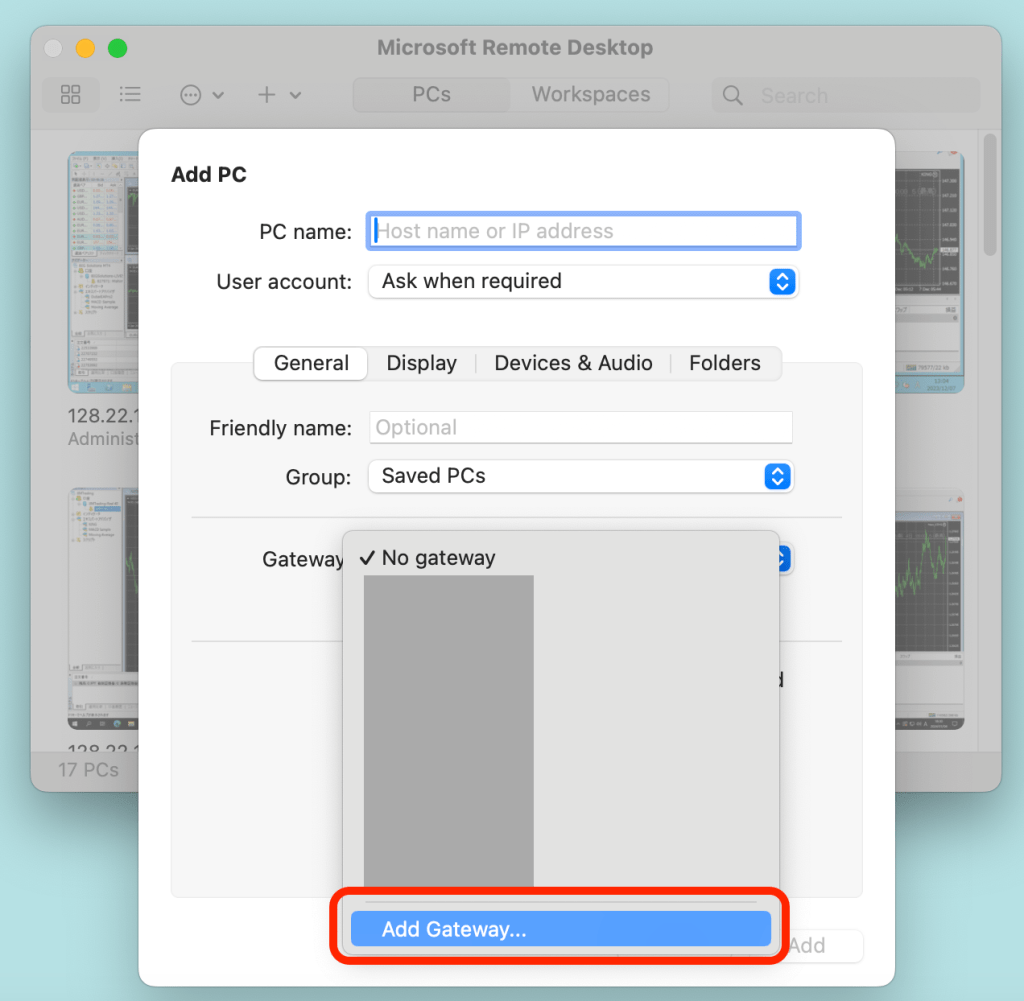Image resolution: width=1024 pixels, height=1001 pixels.
Task: Click the Friendly name text field
Action: click(x=581, y=428)
